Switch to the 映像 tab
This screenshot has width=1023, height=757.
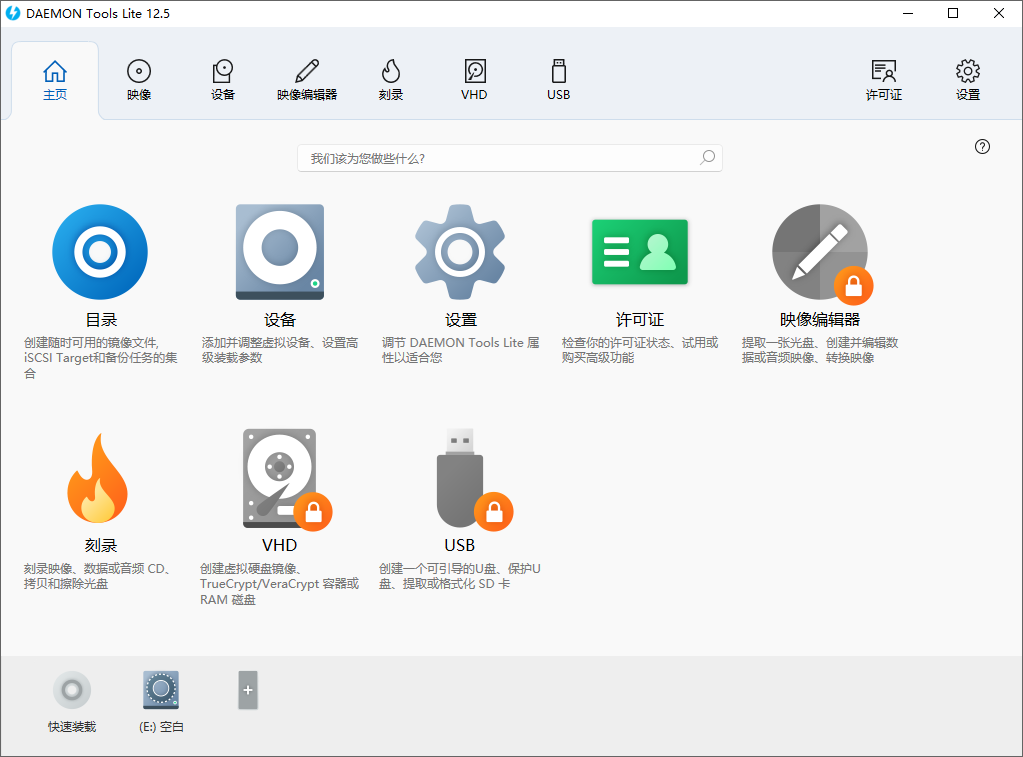point(138,80)
